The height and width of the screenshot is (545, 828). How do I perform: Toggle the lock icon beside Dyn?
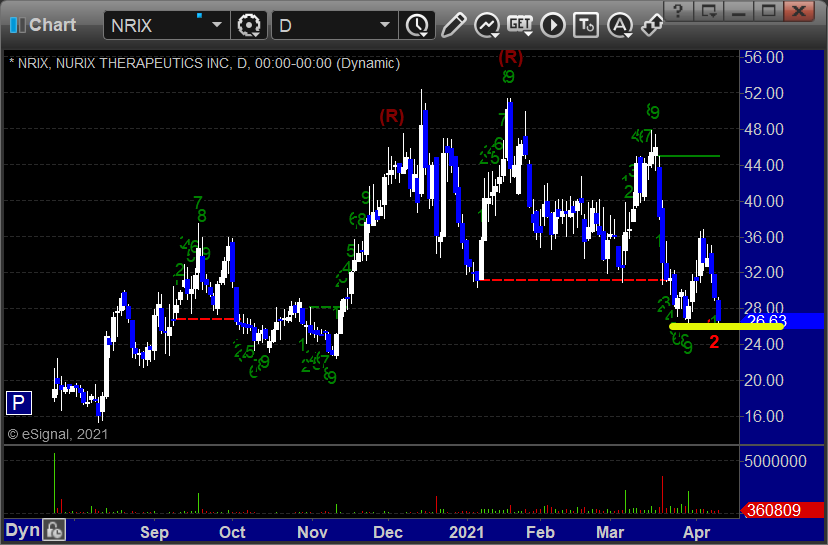click(x=54, y=530)
